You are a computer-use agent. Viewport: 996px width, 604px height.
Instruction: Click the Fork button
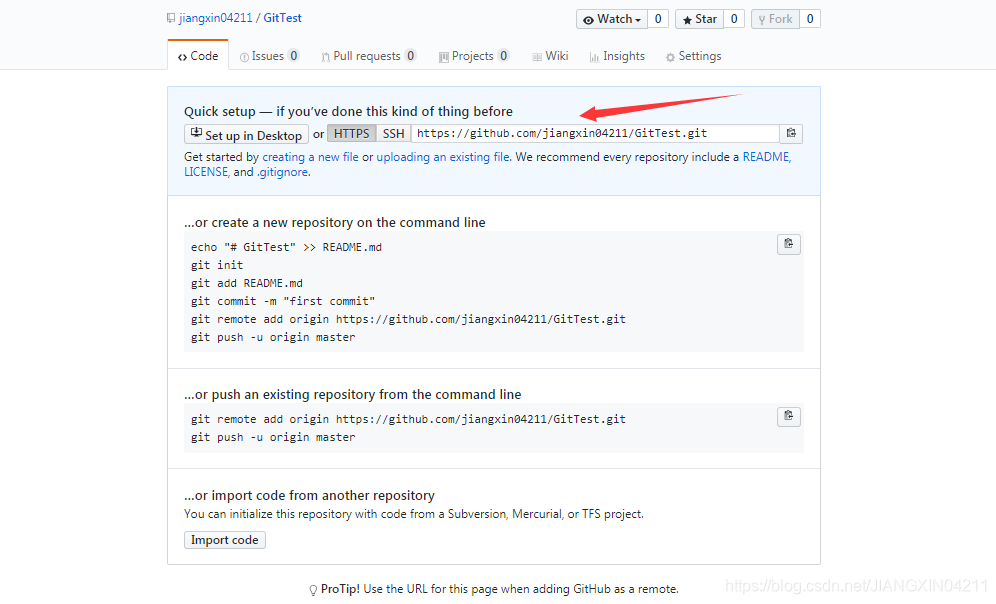(x=775, y=19)
